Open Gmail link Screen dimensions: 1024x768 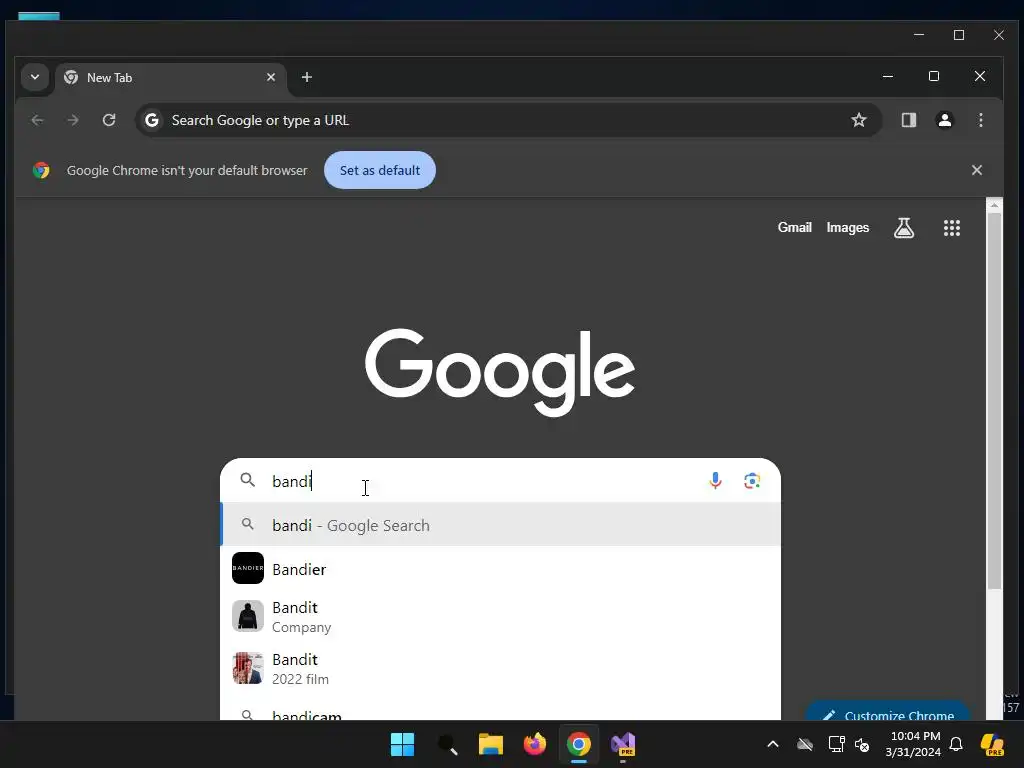point(794,228)
